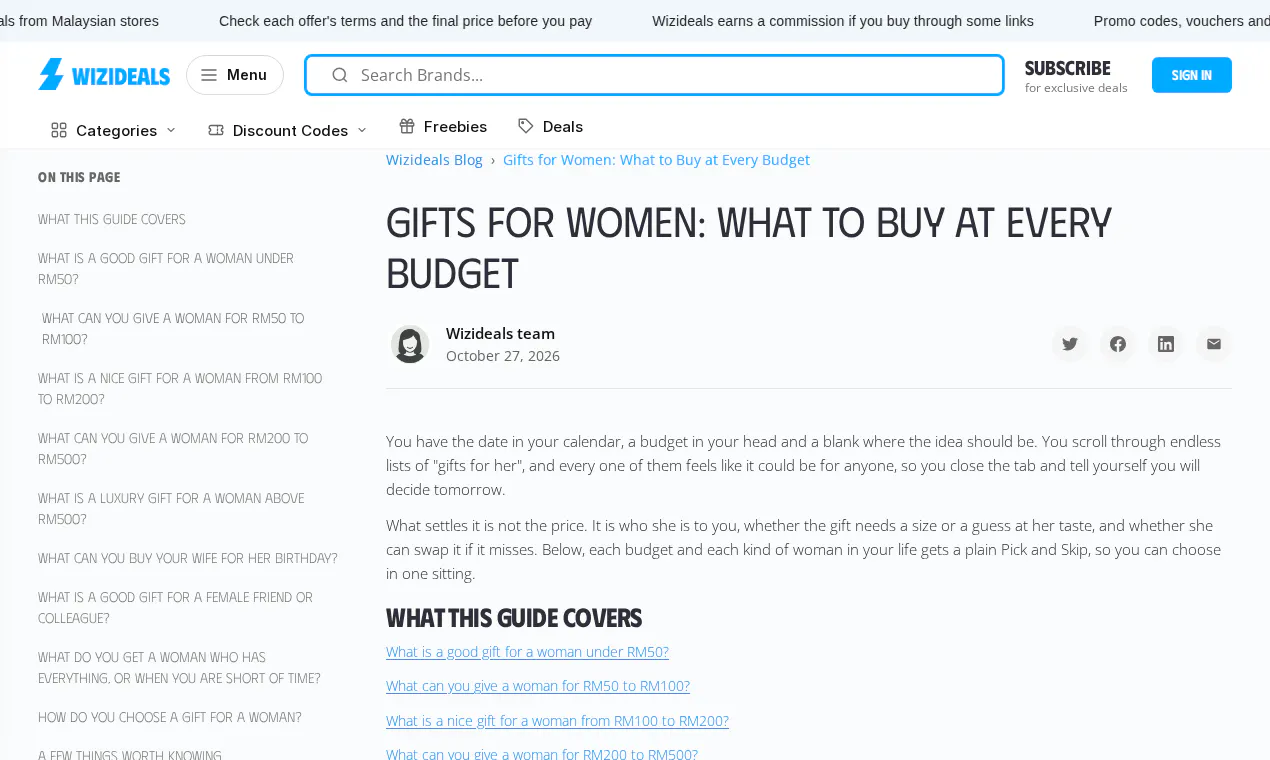Jump to 'What this guide covers' in sidebar
Image resolution: width=1270 pixels, height=760 pixels.
coord(112,219)
